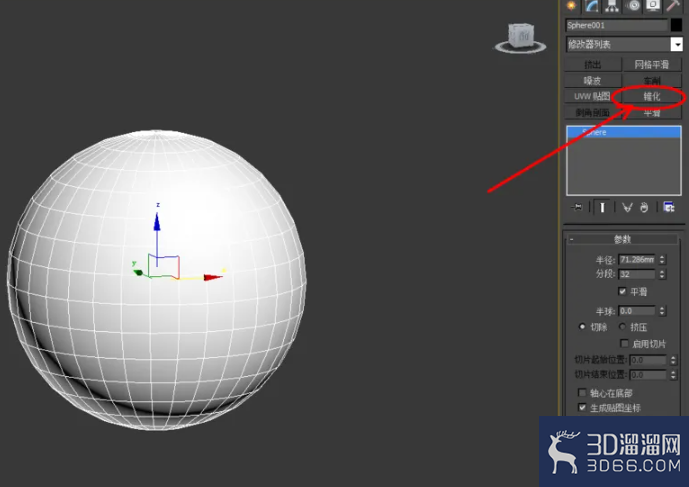Viewport: 689px width, 487px height.
Task: Select Sphere entry in modifier stack
Action: 624,132
